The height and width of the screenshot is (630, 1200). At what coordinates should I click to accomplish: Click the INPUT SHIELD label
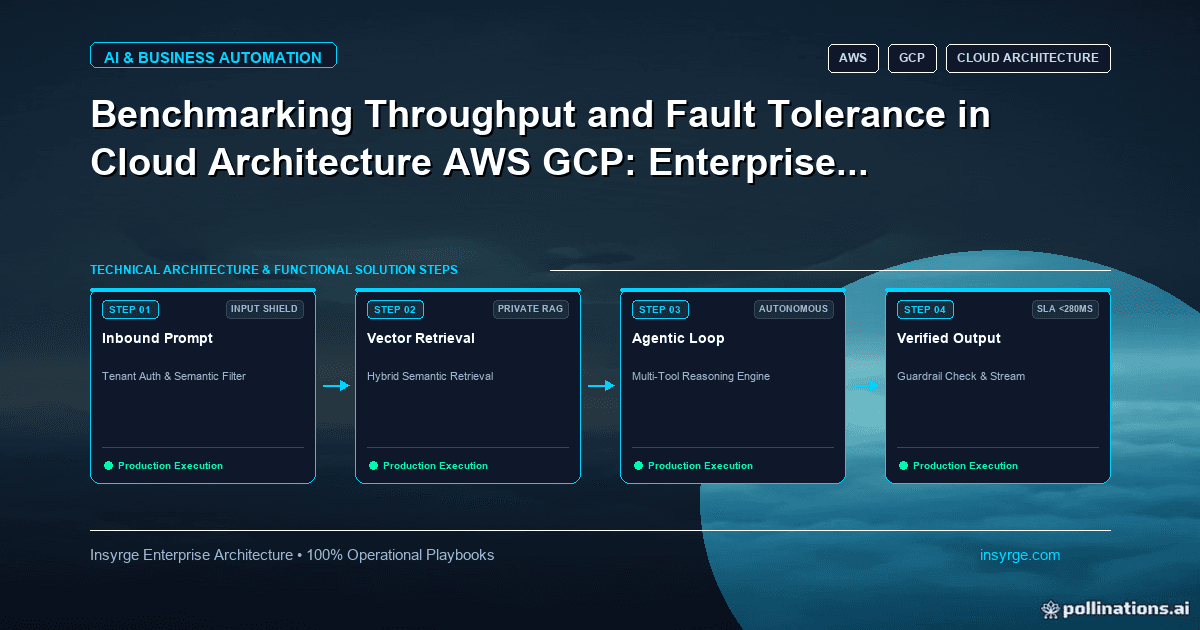[265, 309]
